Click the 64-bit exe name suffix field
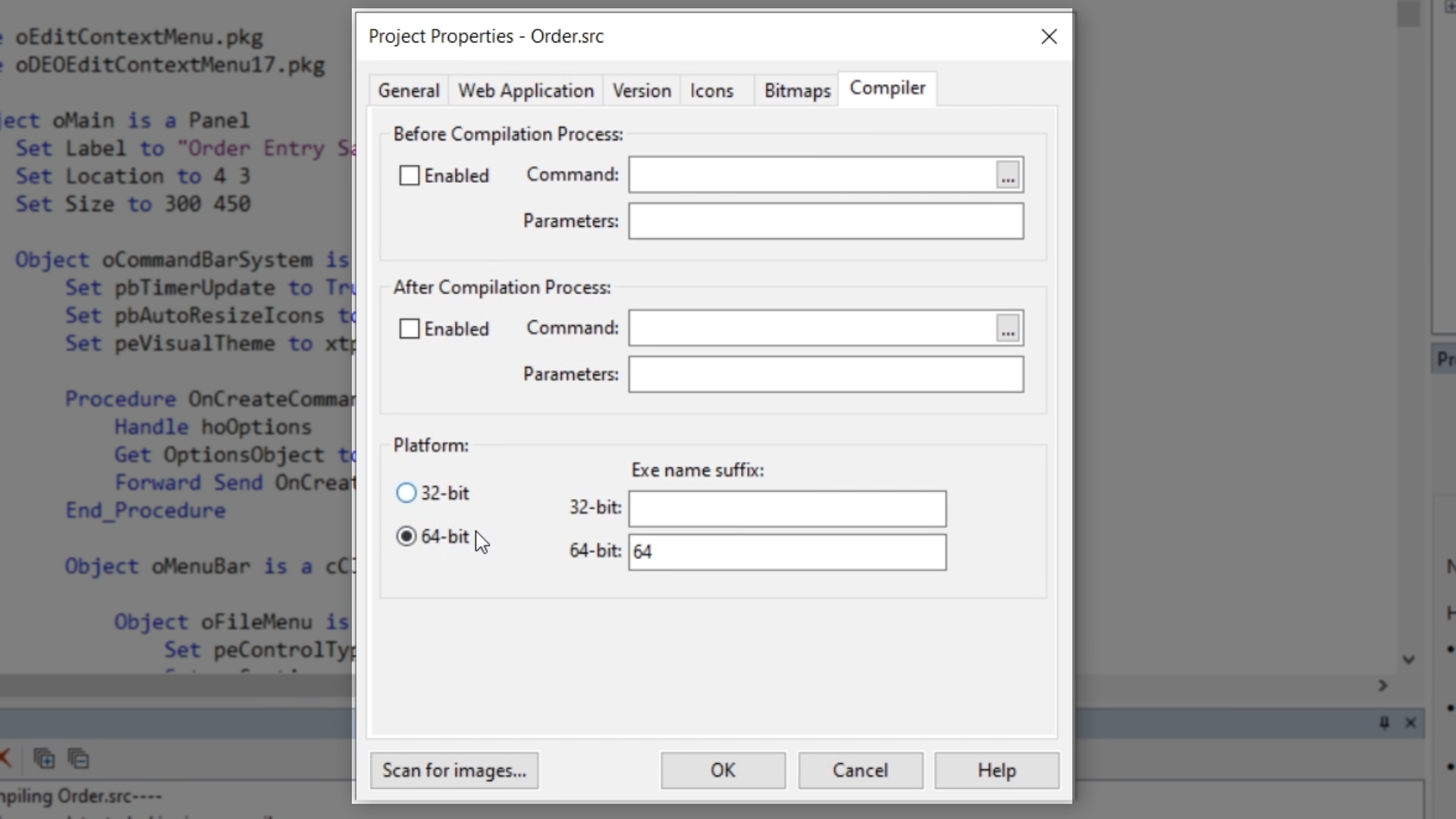 click(x=787, y=552)
